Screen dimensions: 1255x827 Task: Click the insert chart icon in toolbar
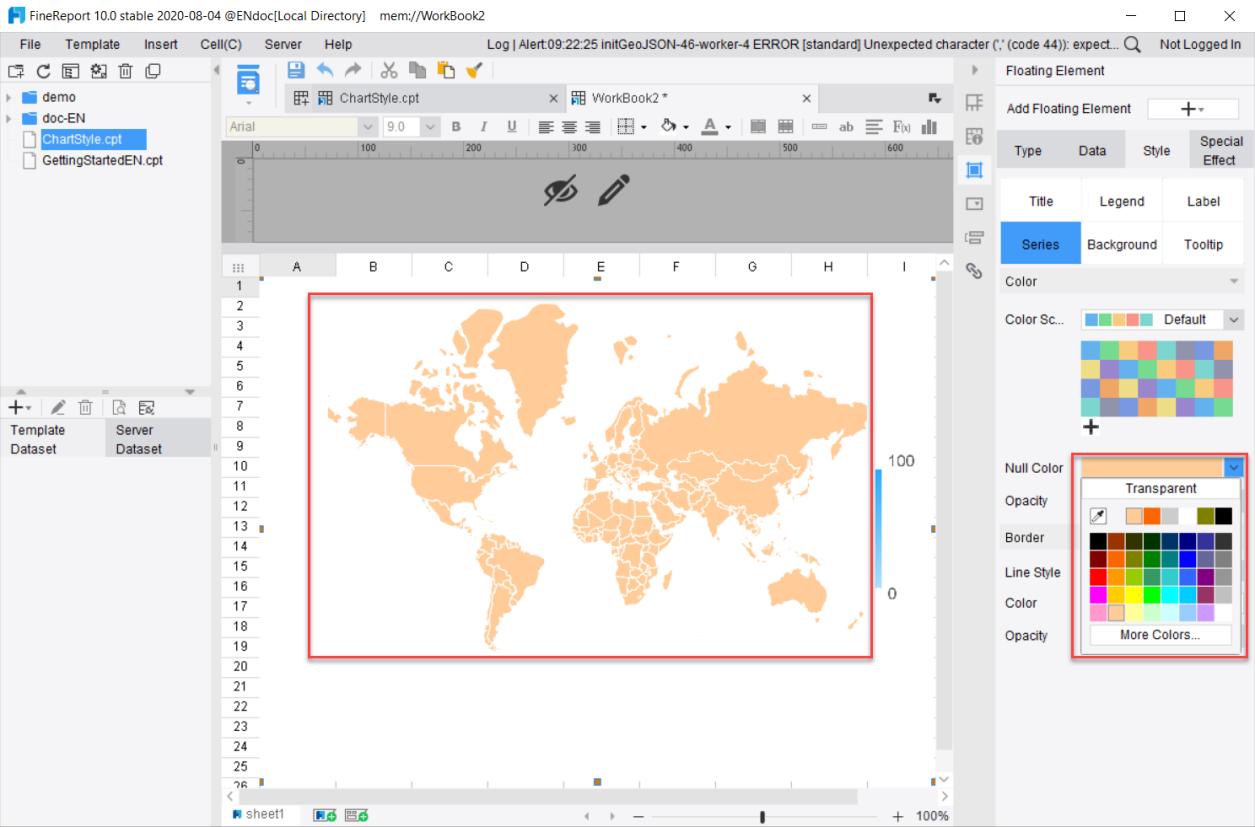point(929,127)
